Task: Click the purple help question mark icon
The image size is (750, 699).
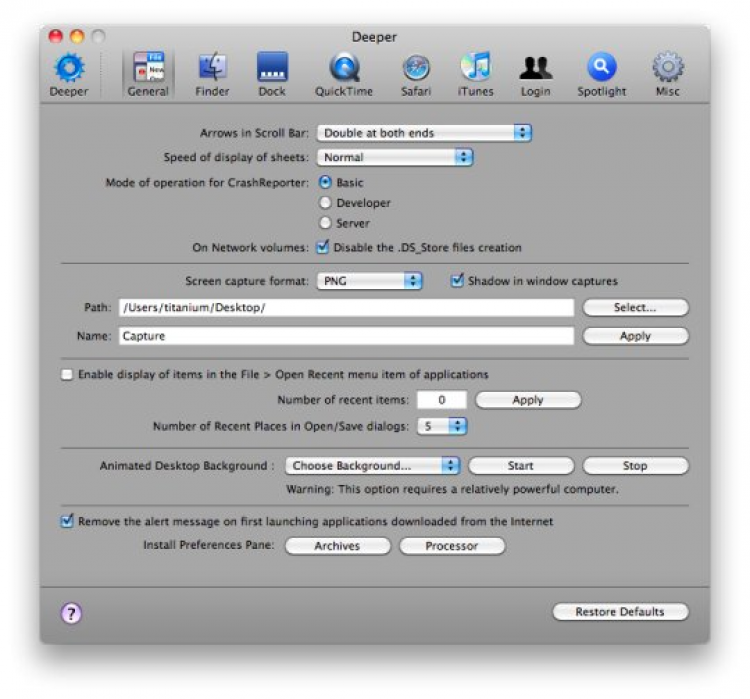Action: (71, 613)
